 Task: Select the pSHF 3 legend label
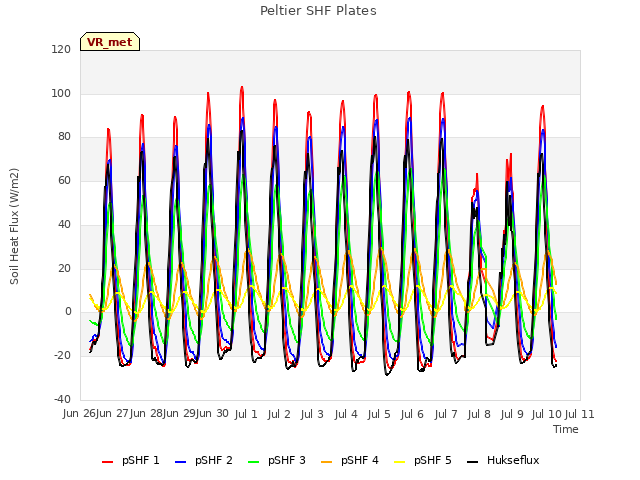coord(287,460)
